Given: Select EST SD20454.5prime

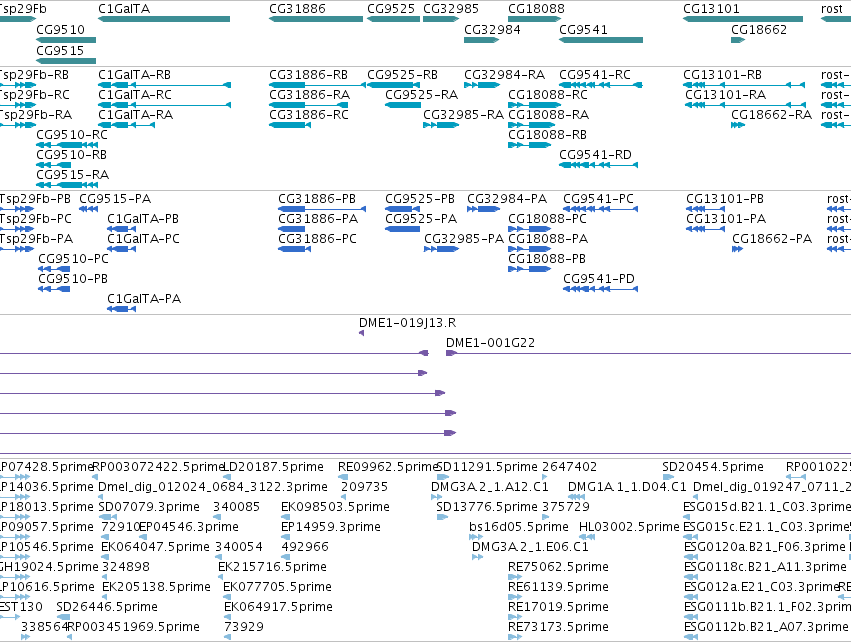Looking at the screenshot, I should 713,467.
